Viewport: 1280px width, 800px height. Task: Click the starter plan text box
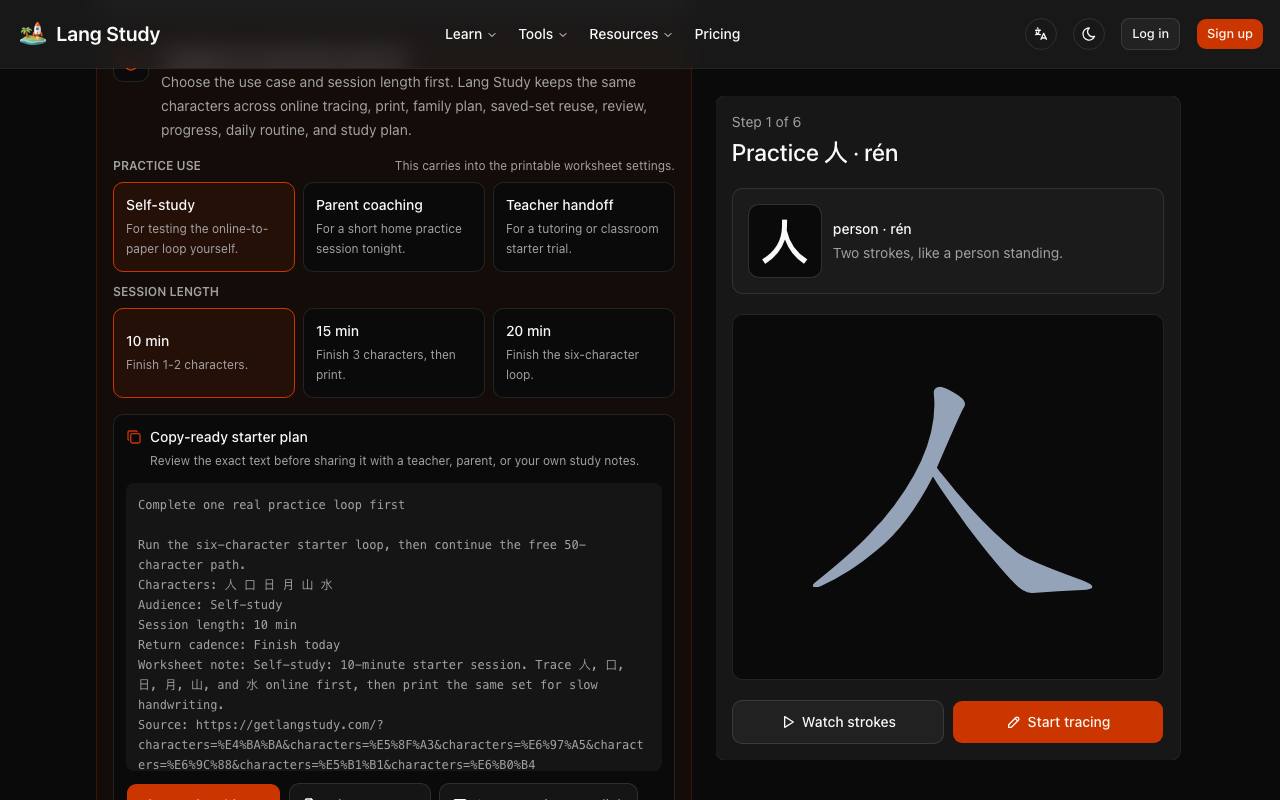click(x=394, y=627)
